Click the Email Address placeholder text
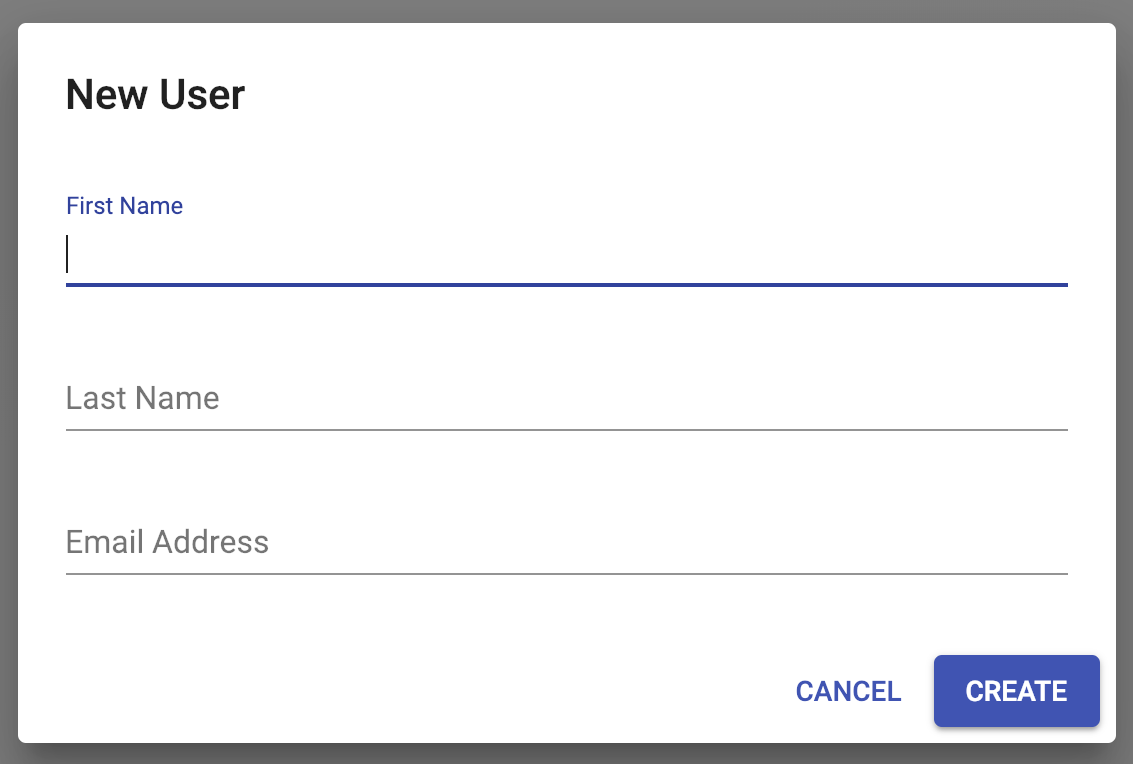 coord(167,543)
